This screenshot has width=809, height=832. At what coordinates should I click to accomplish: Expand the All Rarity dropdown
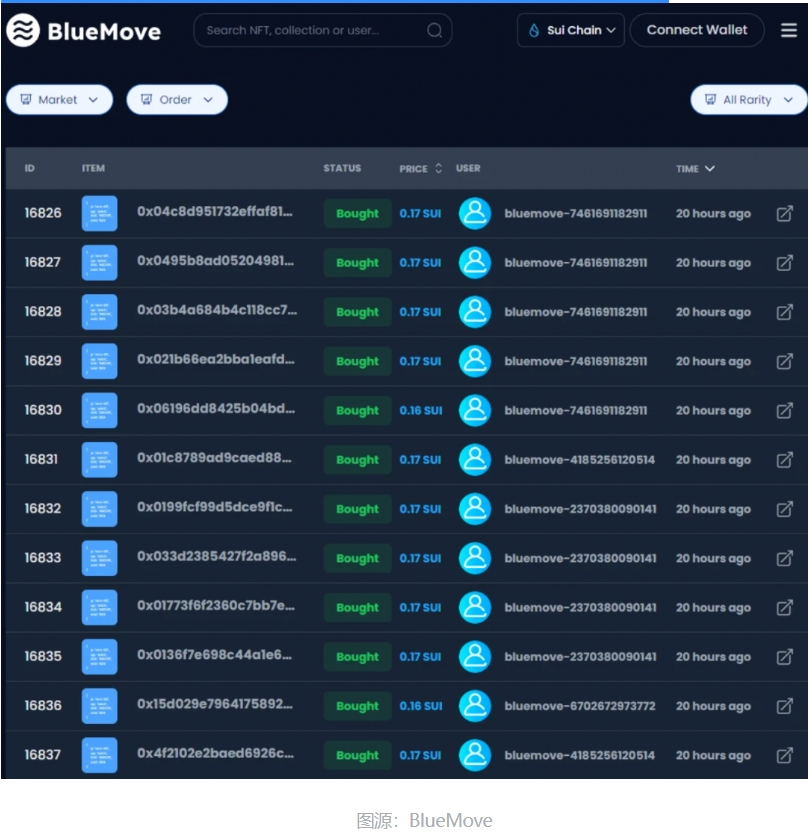pyautogui.click(x=749, y=100)
